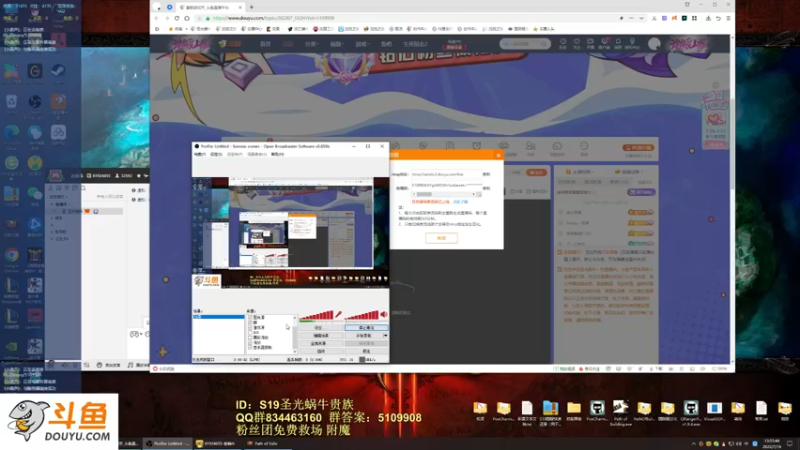The height and width of the screenshot is (450, 800).
Task: Click the browser back arrow
Action: pos(157,18)
